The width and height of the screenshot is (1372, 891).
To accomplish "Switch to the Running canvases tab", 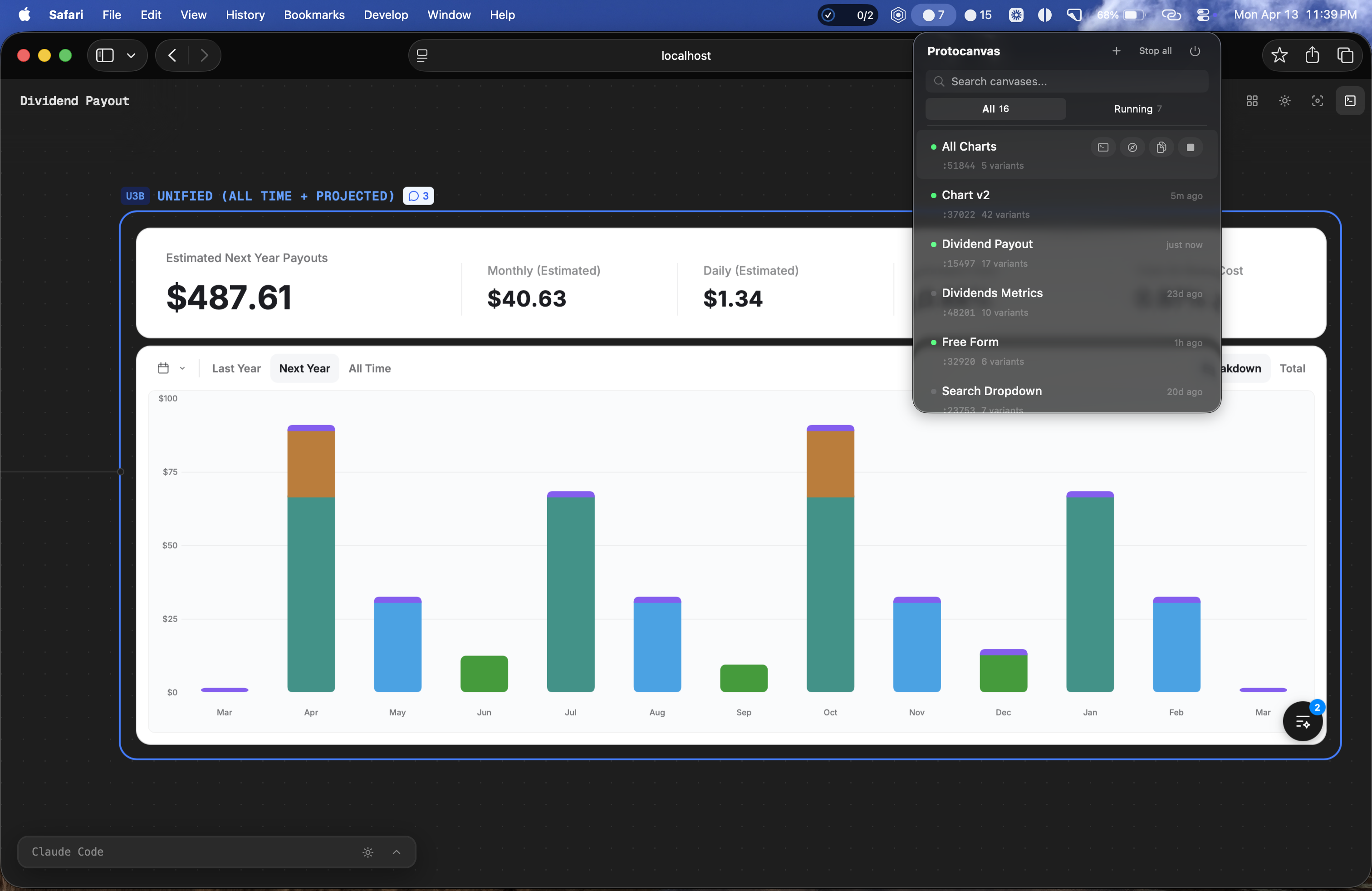I will [1137, 109].
